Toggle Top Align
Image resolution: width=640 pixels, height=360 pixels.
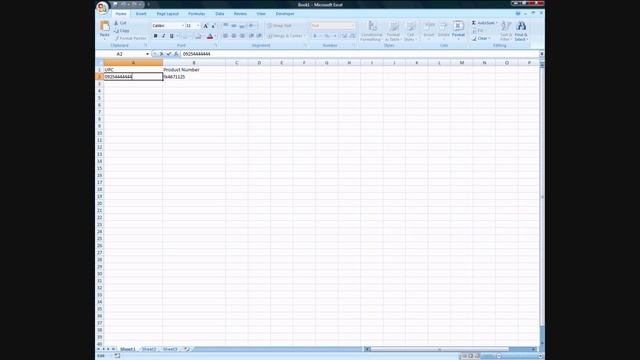[225, 26]
